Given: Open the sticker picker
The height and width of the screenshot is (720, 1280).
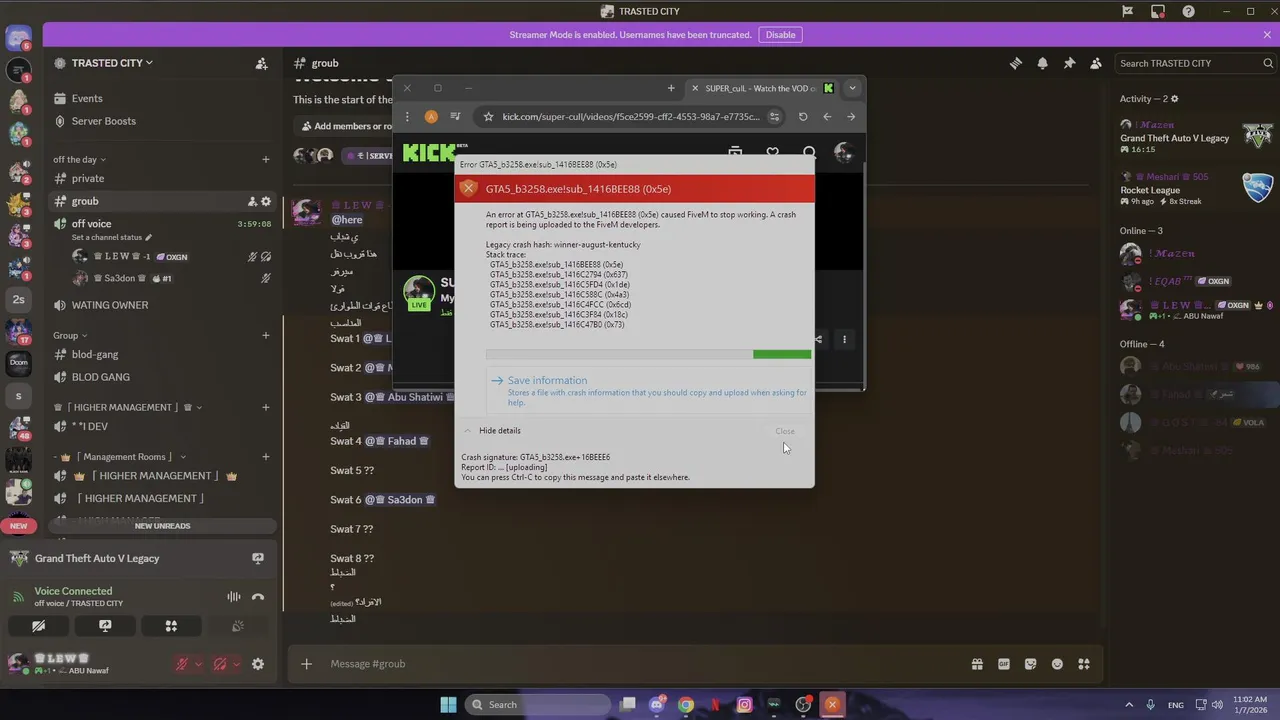Looking at the screenshot, I should click(1031, 664).
